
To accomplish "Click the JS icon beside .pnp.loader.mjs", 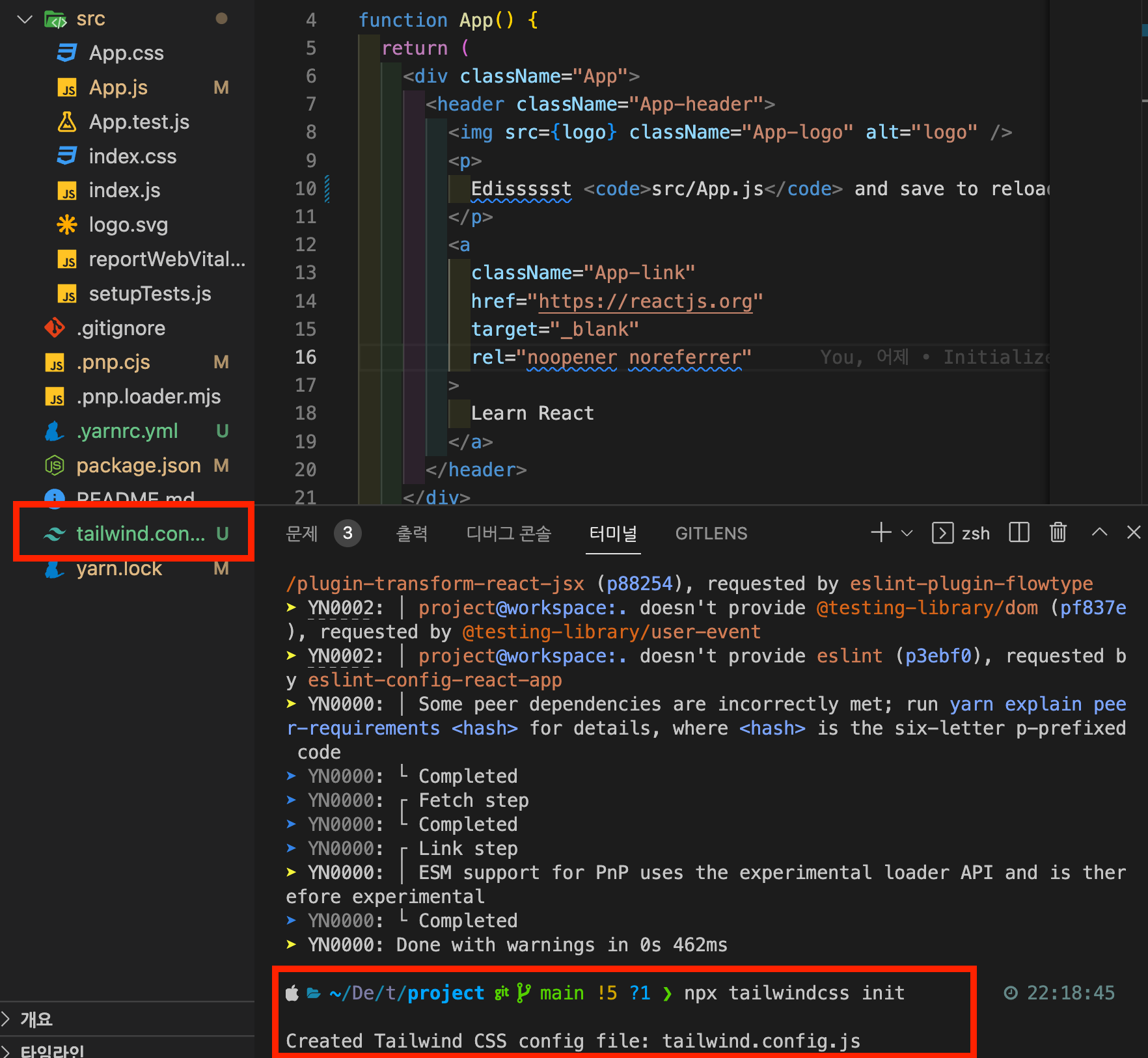I will [55, 397].
